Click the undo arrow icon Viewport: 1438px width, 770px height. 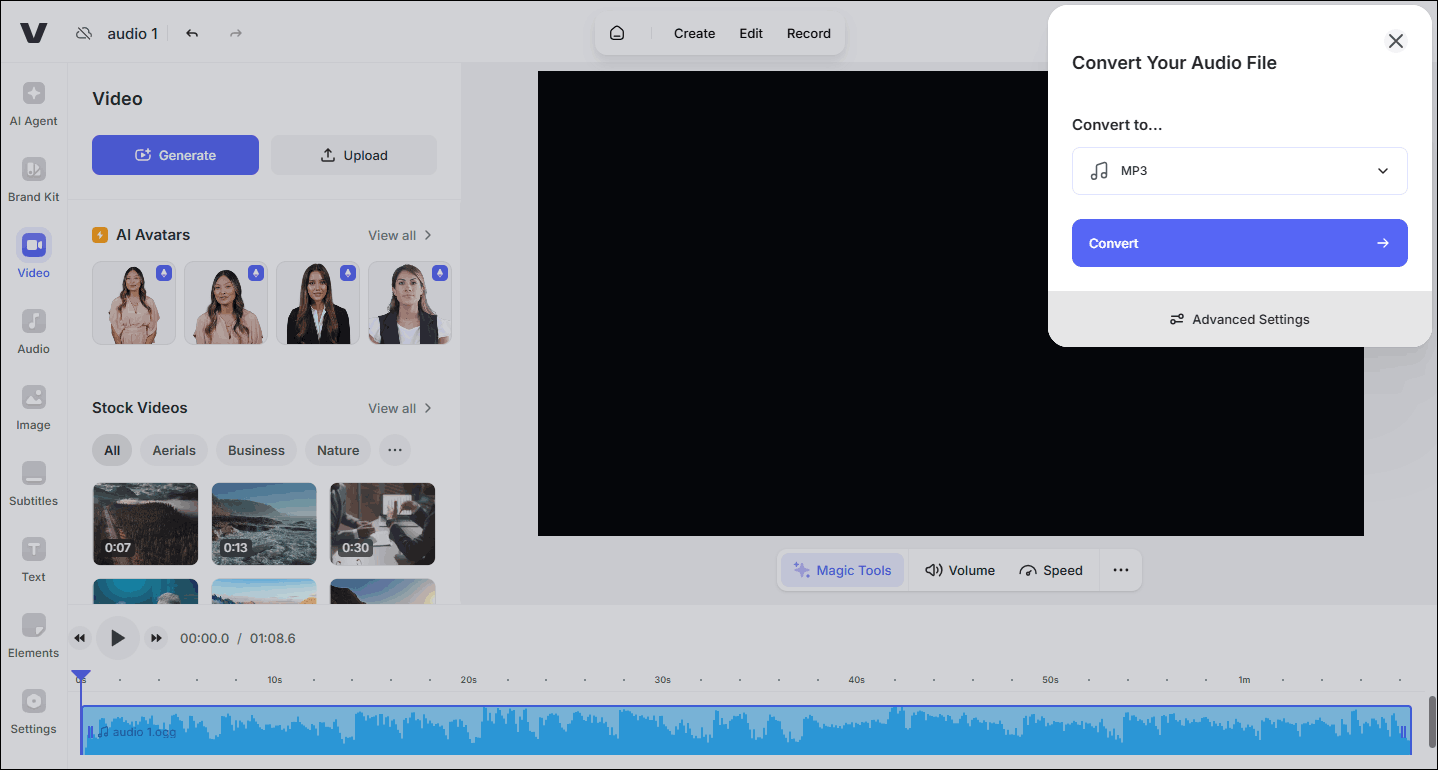[x=192, y=34]
